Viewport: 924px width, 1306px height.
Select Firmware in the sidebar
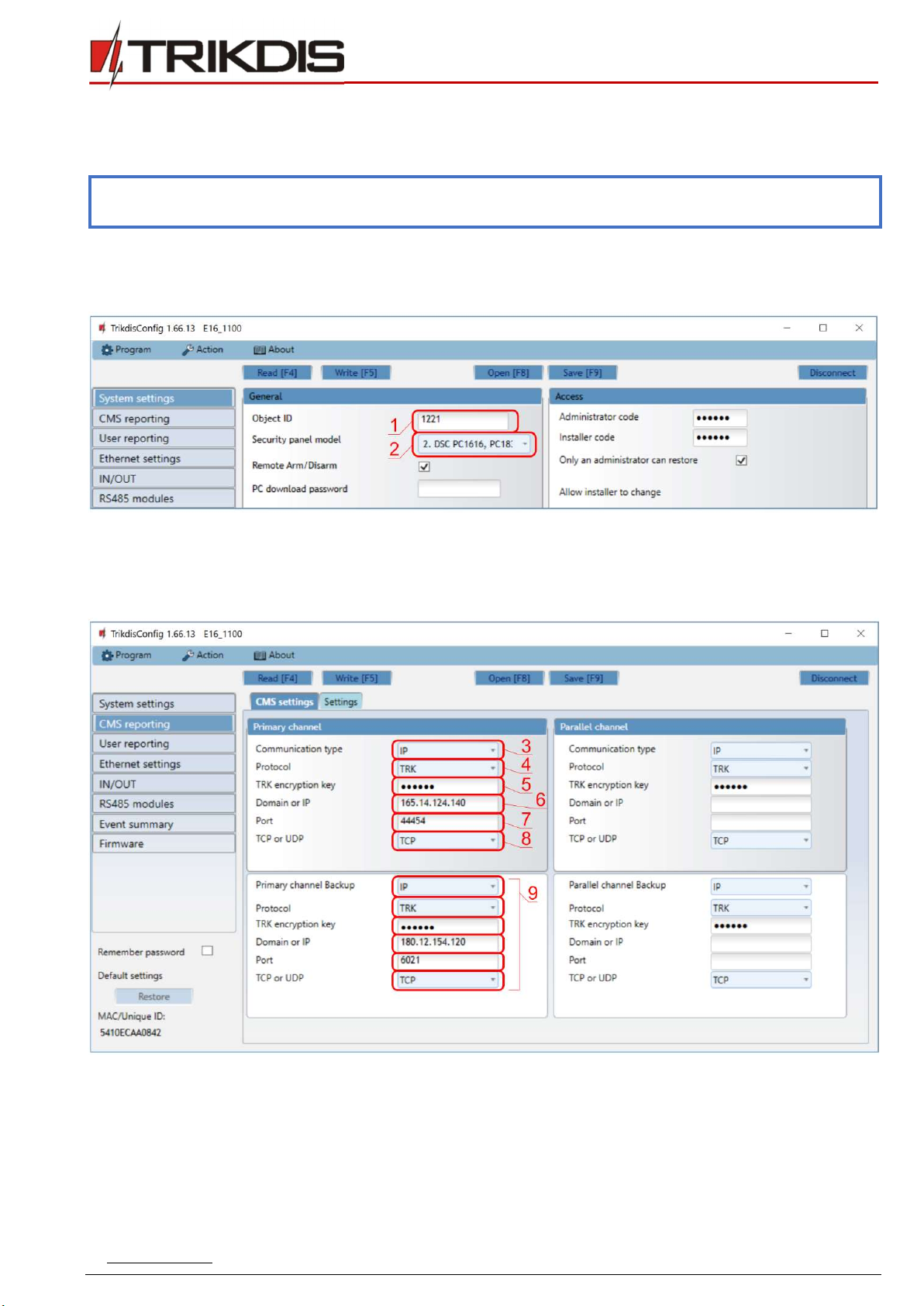pyautogui.click(x=163, y=843)
